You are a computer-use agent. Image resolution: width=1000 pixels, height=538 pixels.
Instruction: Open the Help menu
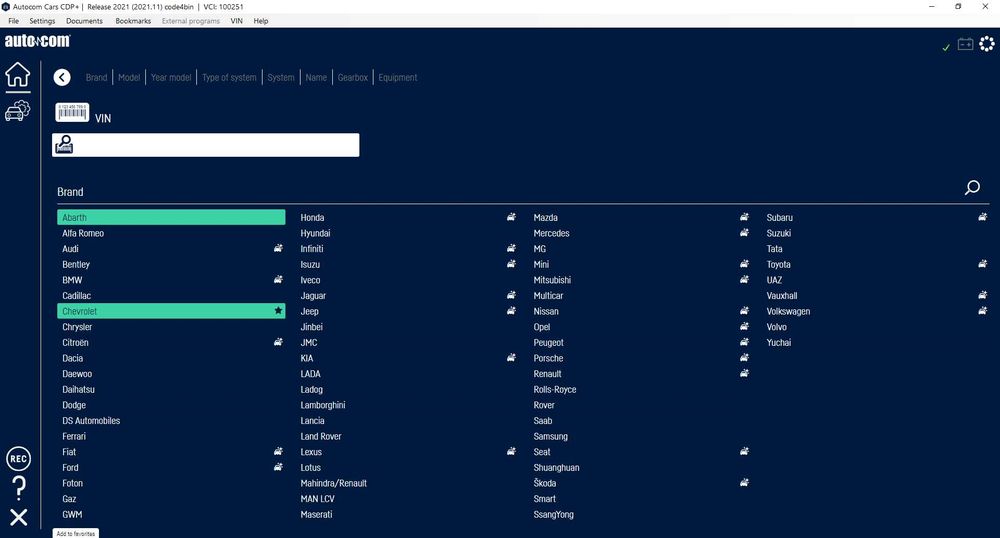point(261,21)
